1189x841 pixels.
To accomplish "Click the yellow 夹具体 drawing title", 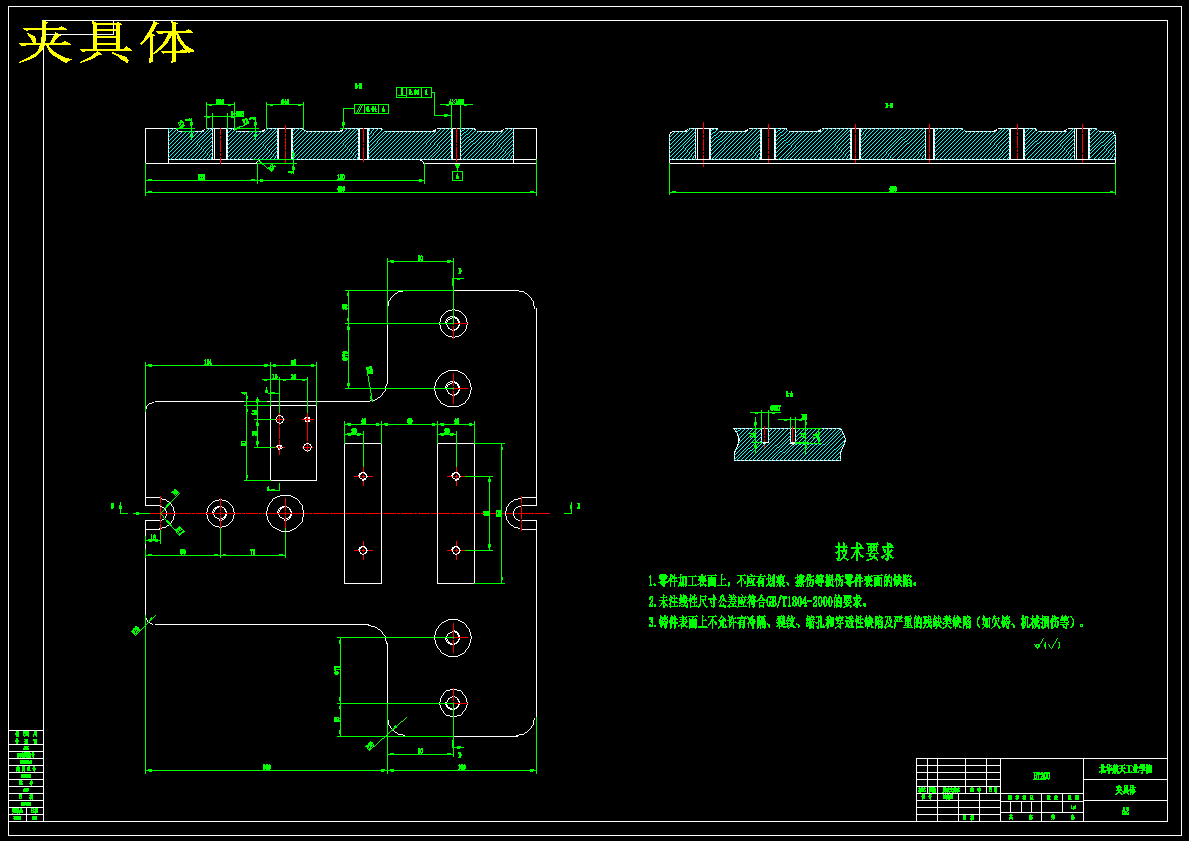I will [106, 43].
